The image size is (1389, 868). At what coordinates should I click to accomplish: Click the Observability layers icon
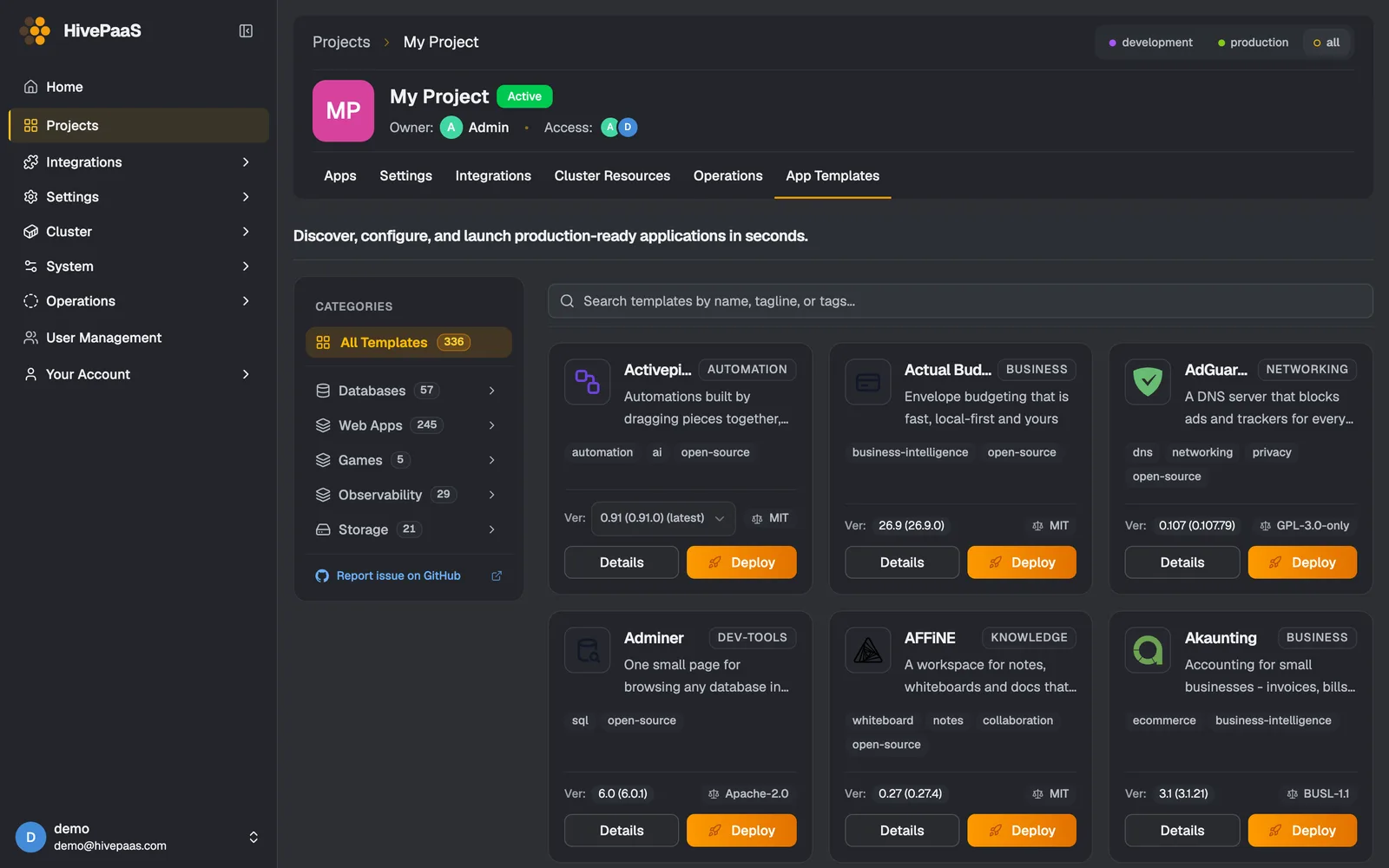coord(323,495)
